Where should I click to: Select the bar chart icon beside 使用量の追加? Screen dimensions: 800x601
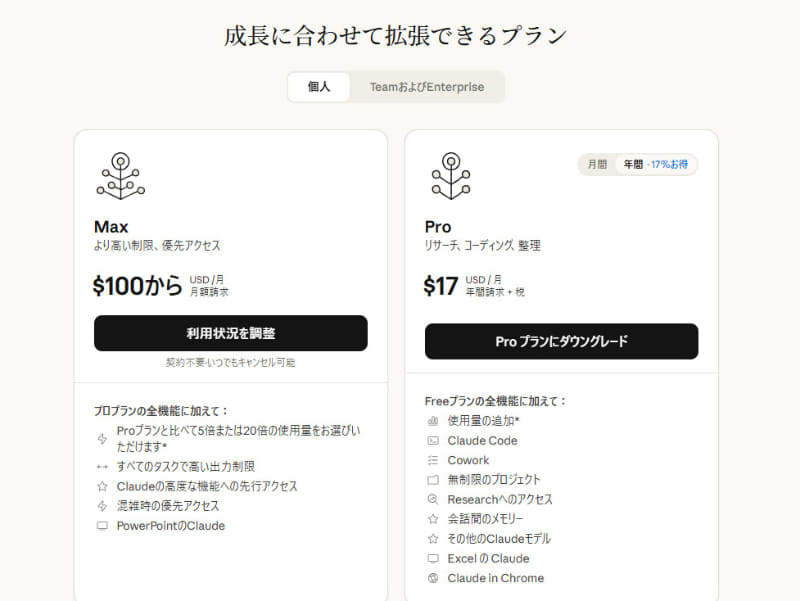pos(432,422)
